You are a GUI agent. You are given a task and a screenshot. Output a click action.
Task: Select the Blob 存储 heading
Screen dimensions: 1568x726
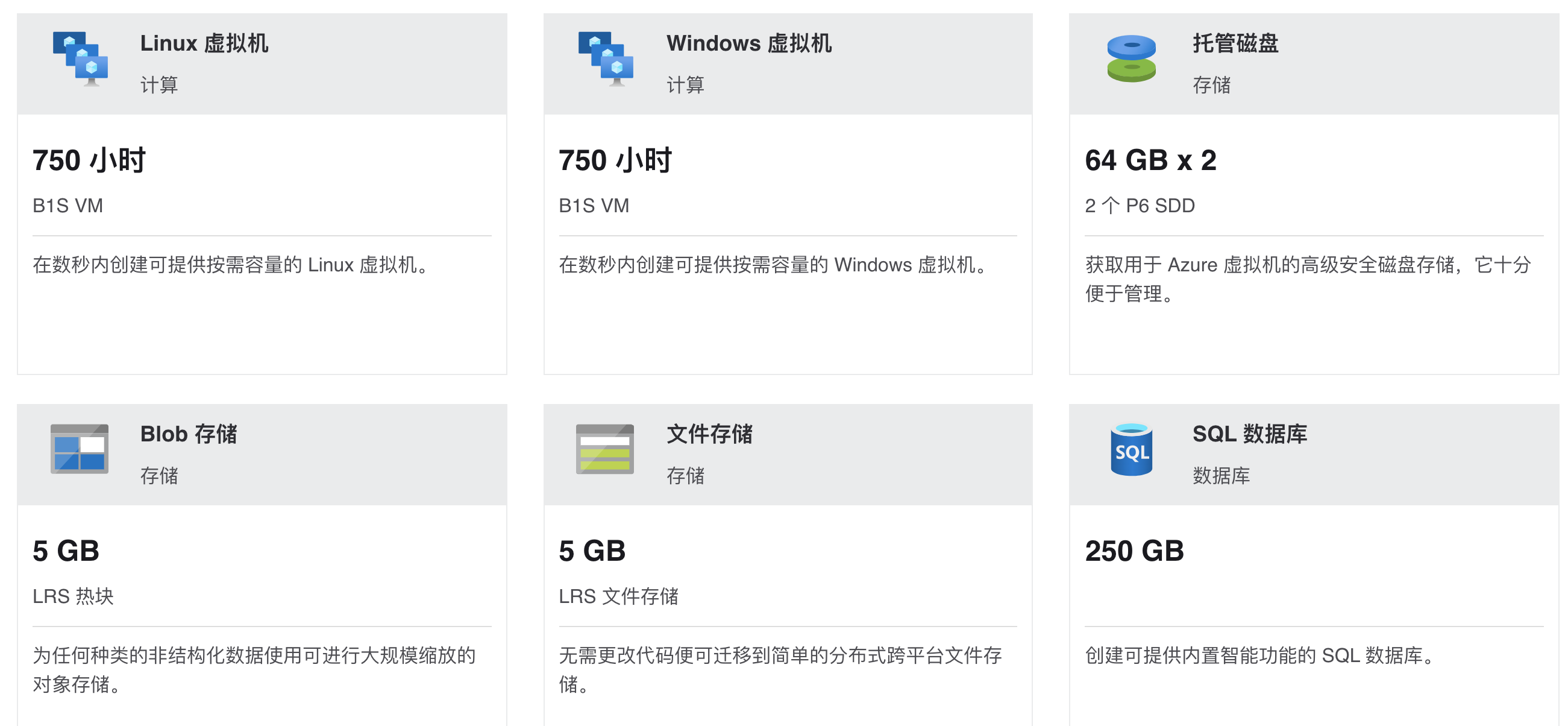(x=189, y=434)
